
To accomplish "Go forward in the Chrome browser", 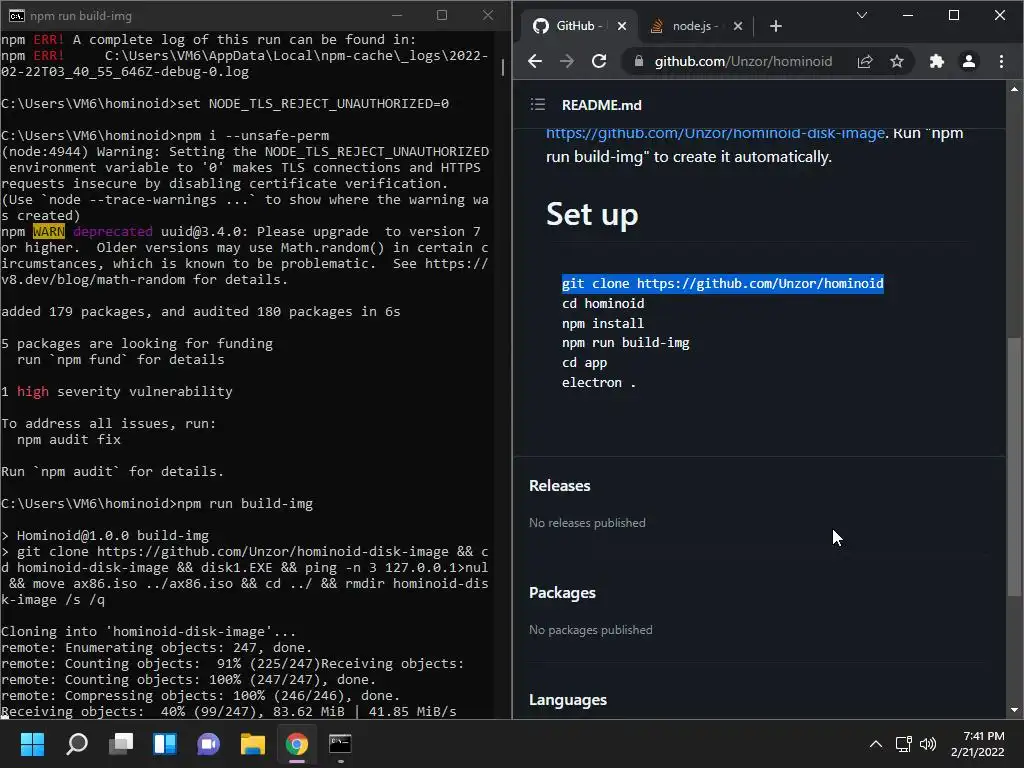I will pyautogui.click(x=566, y=61).
